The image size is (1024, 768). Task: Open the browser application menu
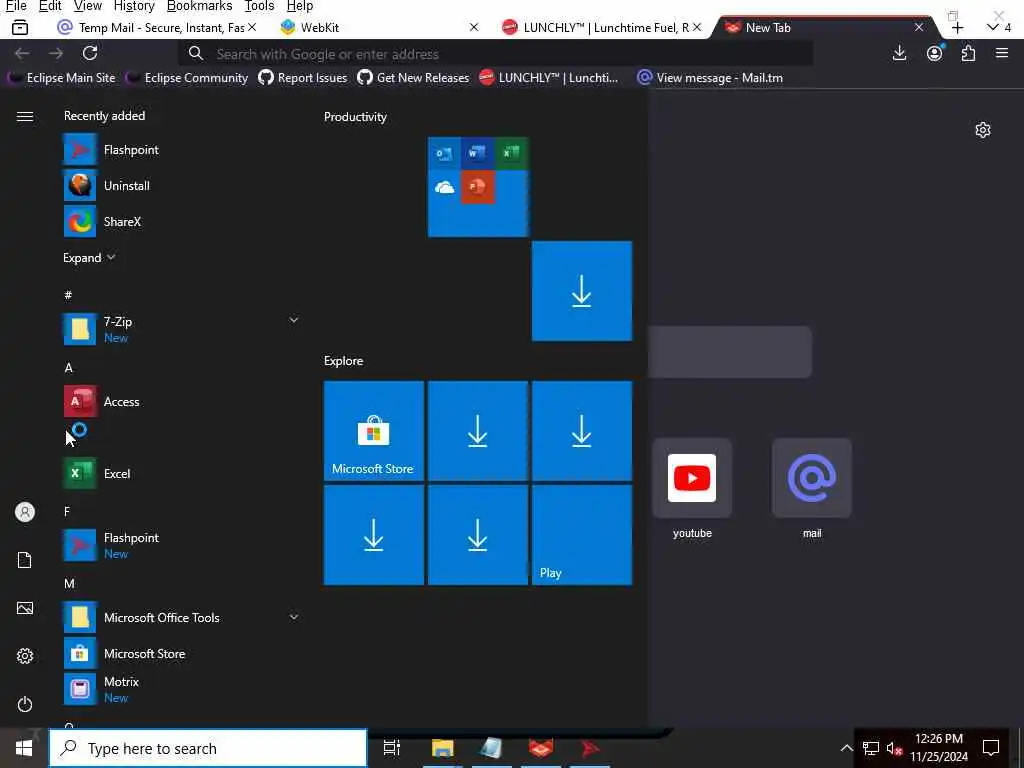pyautogui.click(x=1002, y=54)
